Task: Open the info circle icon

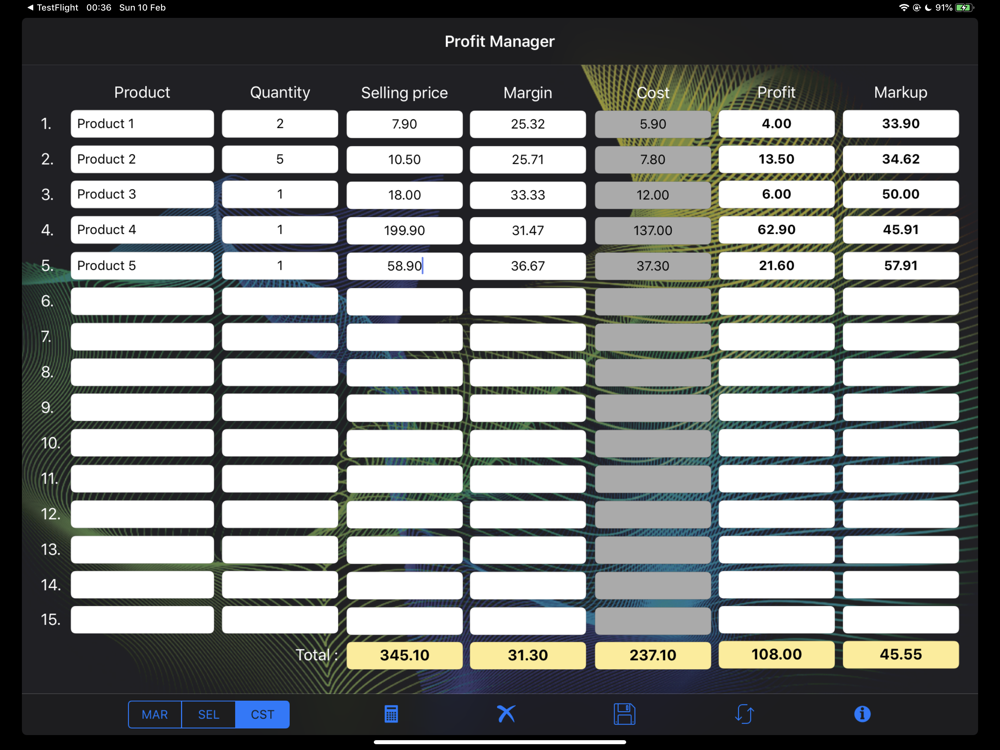Action: pyautogui.click(x=862, y=714)
